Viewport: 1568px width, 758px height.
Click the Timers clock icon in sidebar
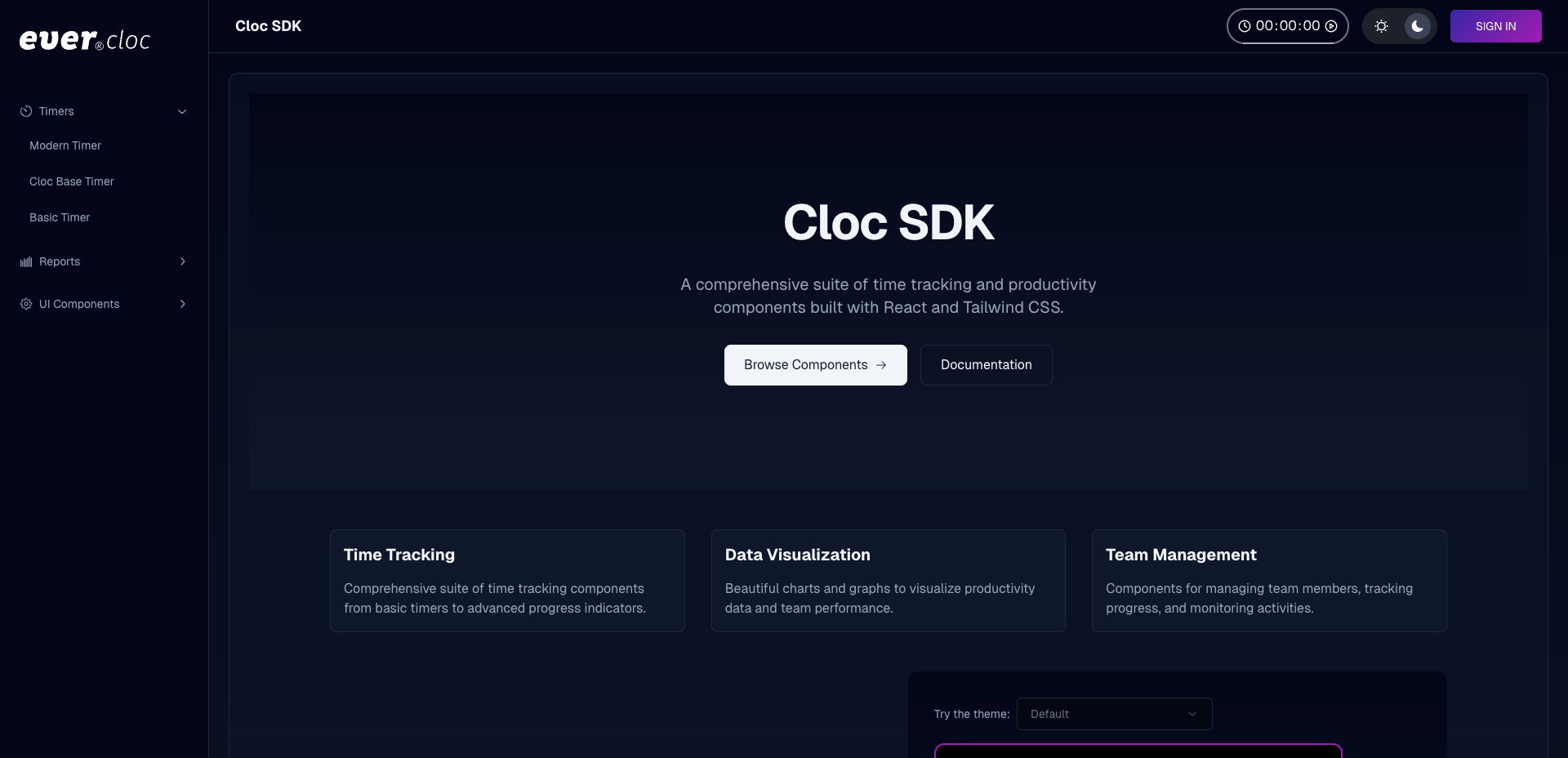[26, 111]
